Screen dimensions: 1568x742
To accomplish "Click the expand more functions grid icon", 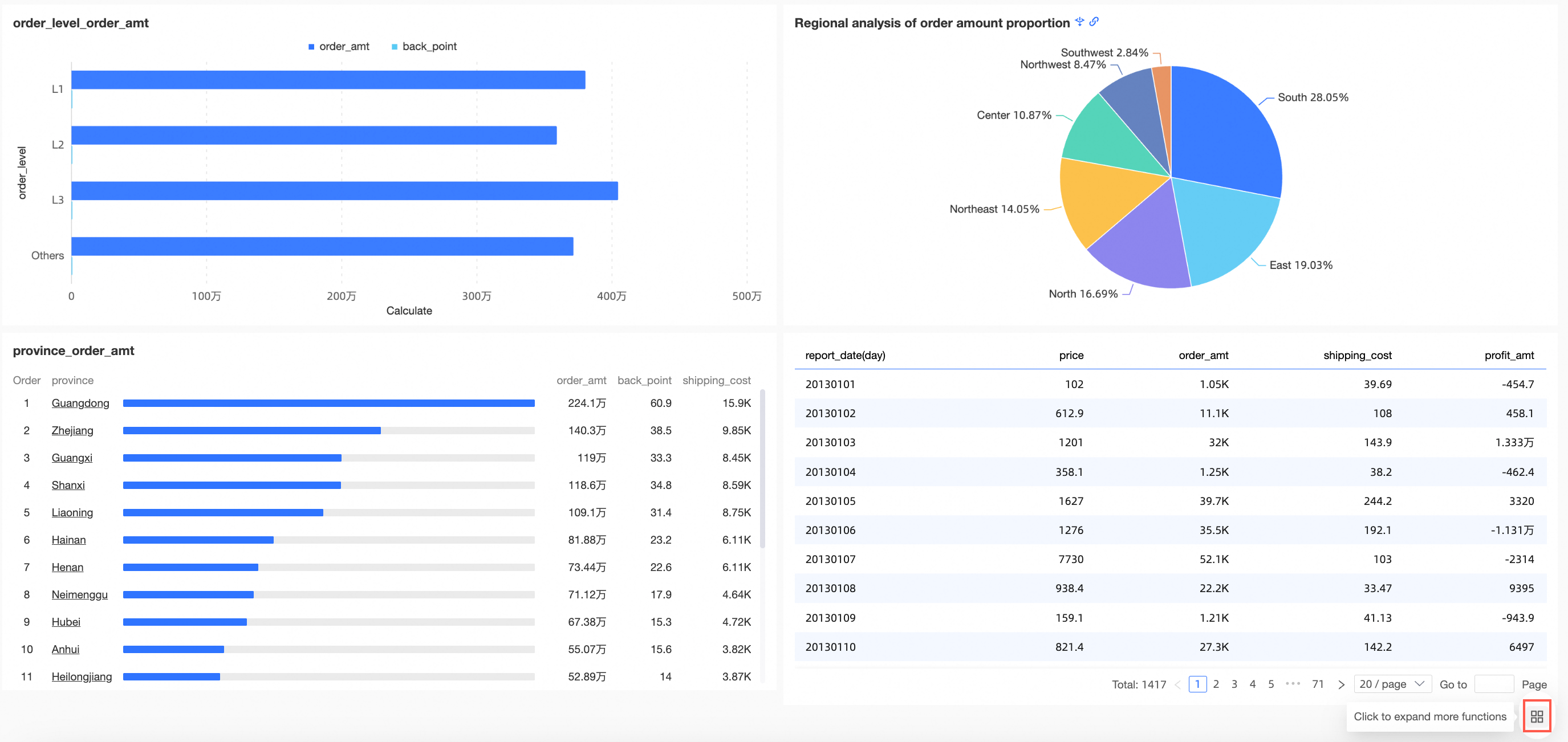I will click(x=1536, y=716).
